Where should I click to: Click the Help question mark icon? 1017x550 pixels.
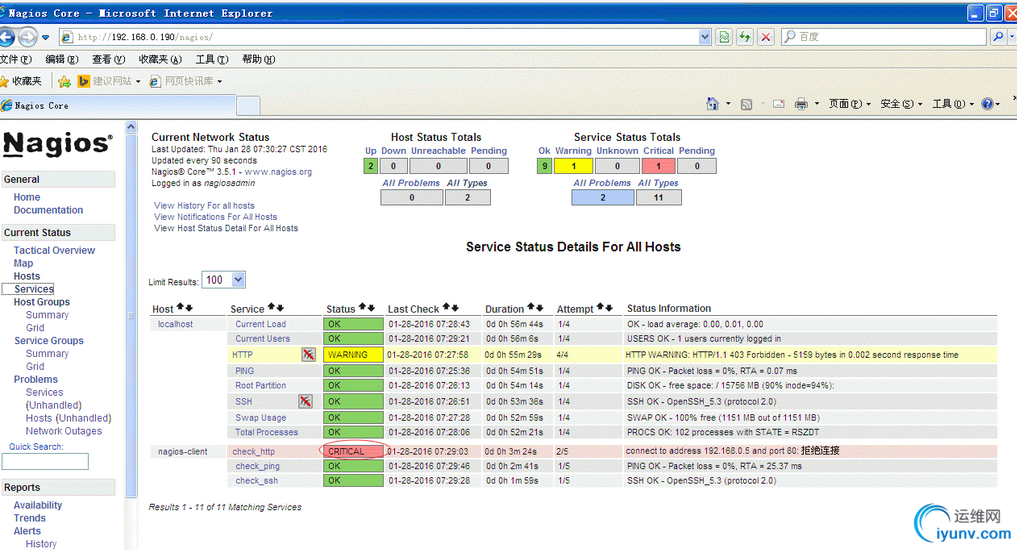pos(987,104)
